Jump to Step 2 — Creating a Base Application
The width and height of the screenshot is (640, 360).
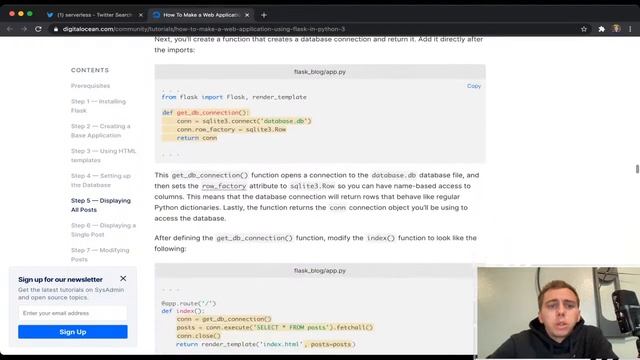(100, 131)
